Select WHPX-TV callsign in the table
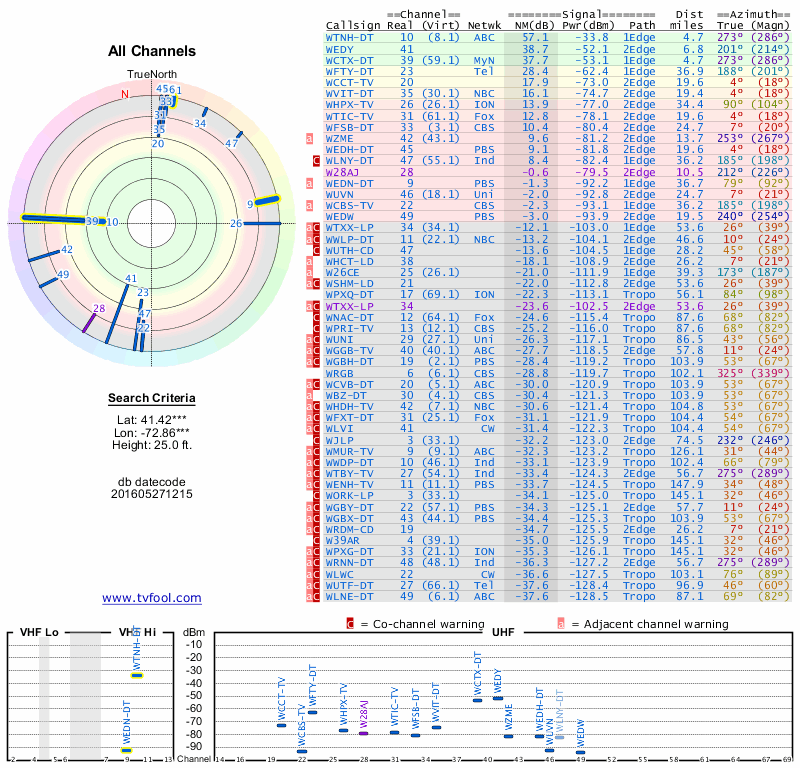The image size is (800, 768). (349, 105)
